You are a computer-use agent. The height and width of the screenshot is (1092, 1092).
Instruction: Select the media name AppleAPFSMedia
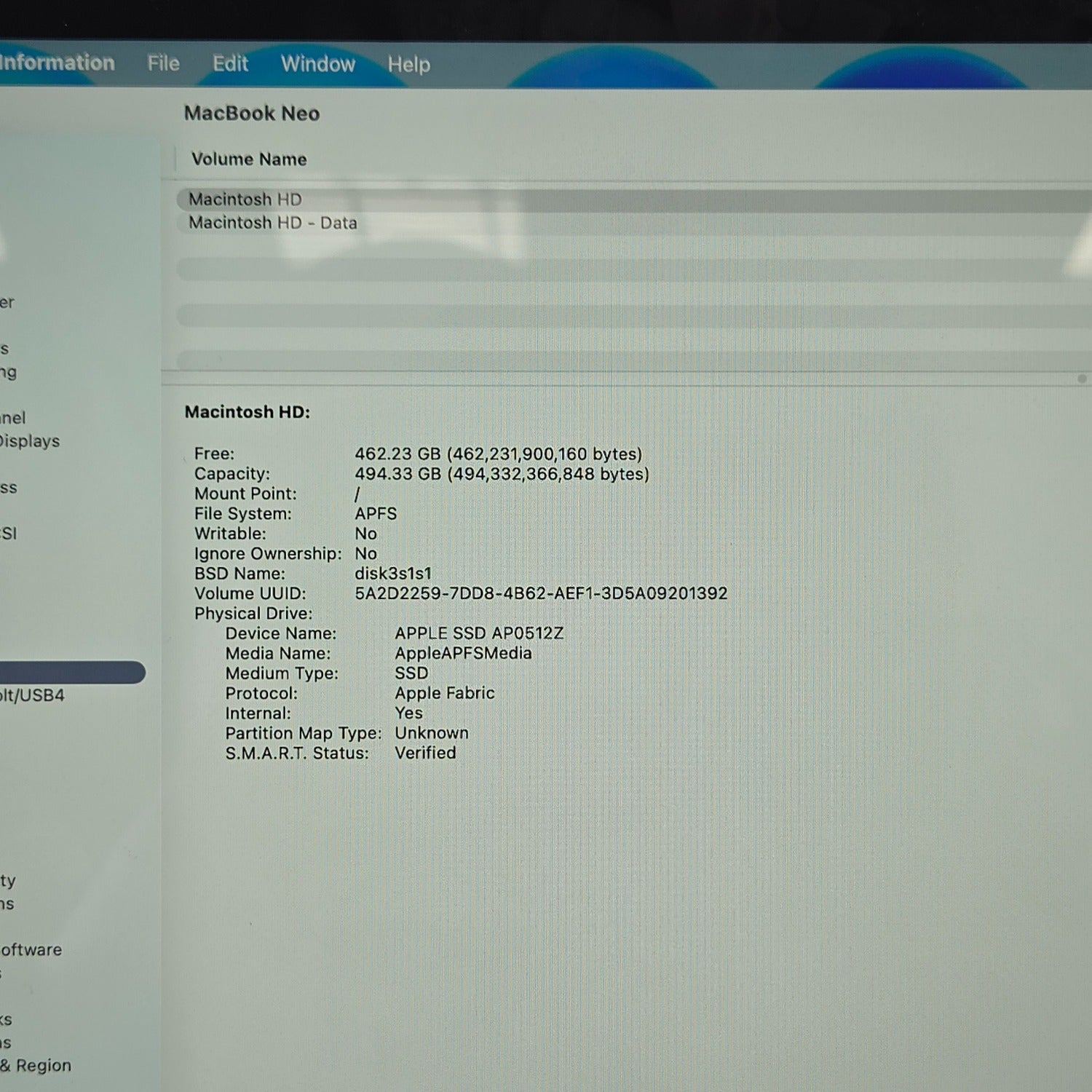pos(463,654)
